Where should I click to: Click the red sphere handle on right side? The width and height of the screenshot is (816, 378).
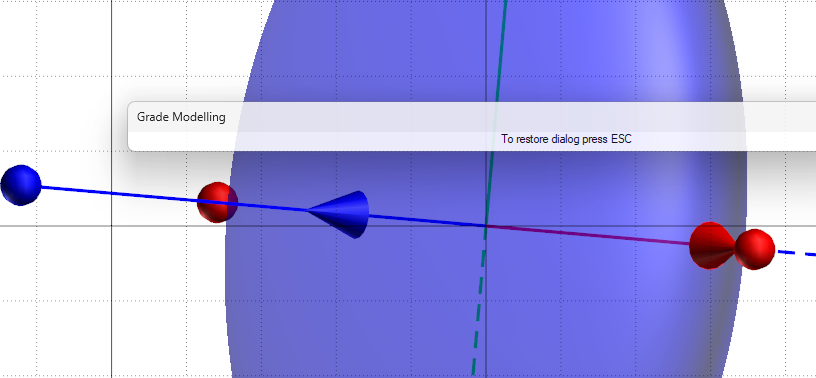pos(755,249)
